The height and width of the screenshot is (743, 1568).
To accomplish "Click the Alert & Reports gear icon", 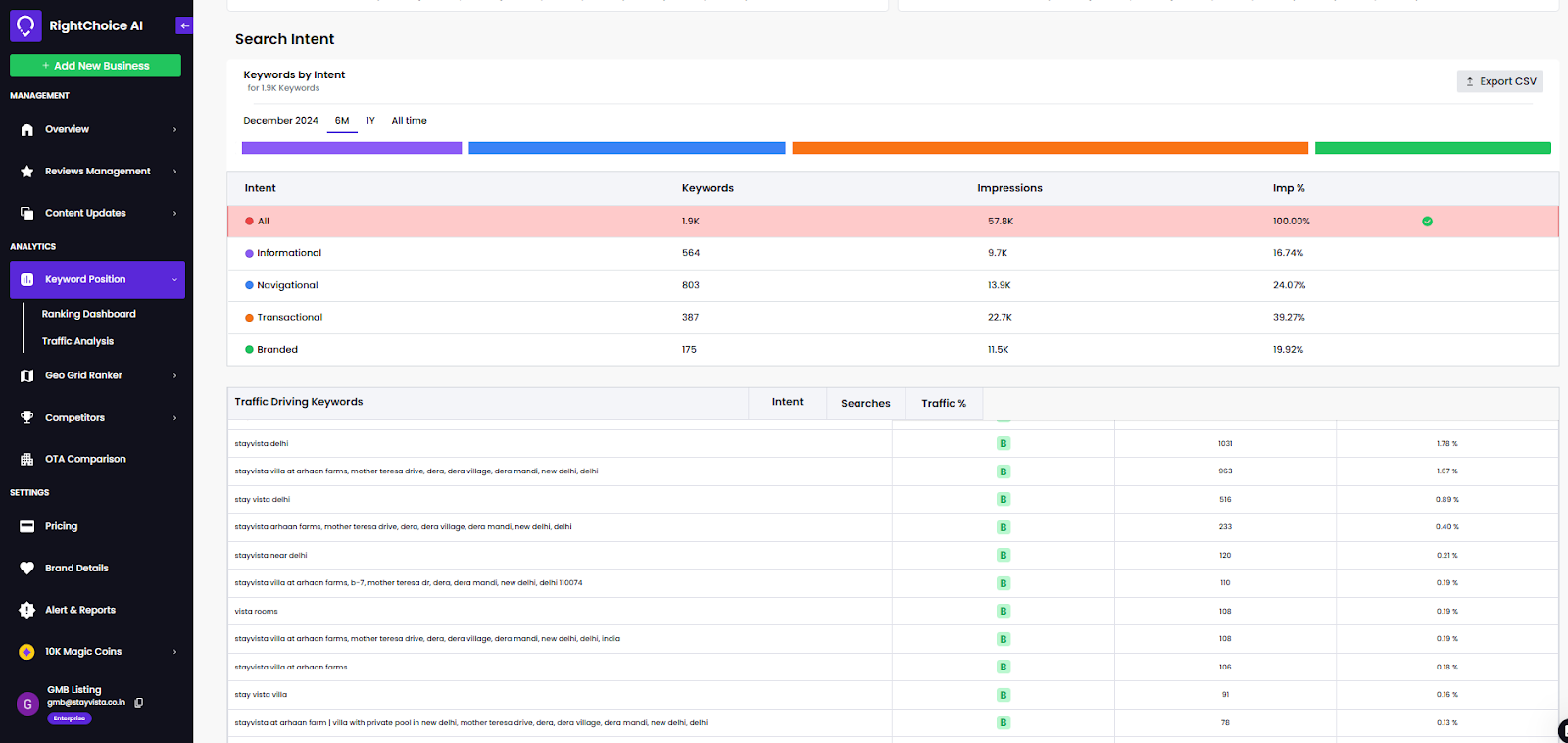I will click(27, 610).
